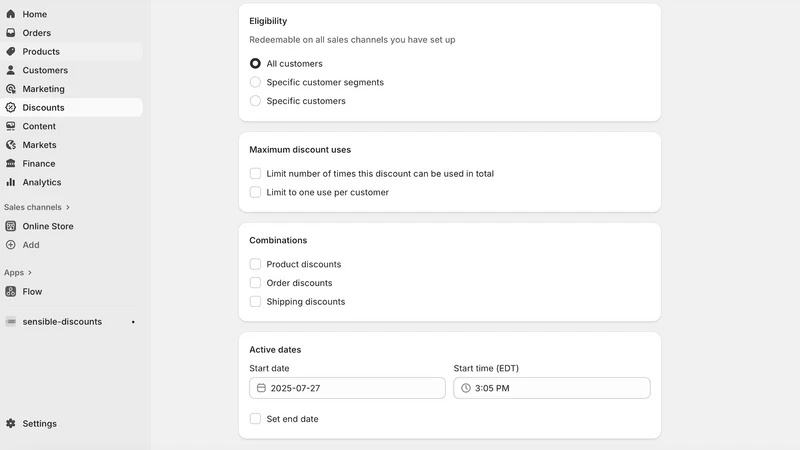This screenshot has height=450, width=800.
Task: Open the Home menu item
Action: [x=71, y=14]
